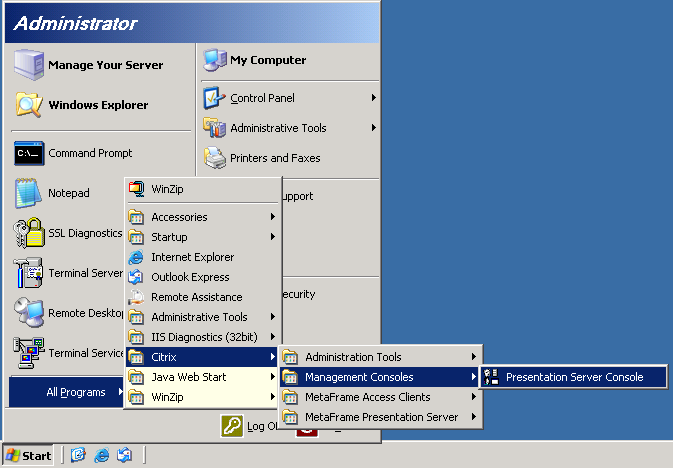Screen dimensions: 673x468
Task: Click the Internet Explorer icon in programs list
Action: coord(136,257)
